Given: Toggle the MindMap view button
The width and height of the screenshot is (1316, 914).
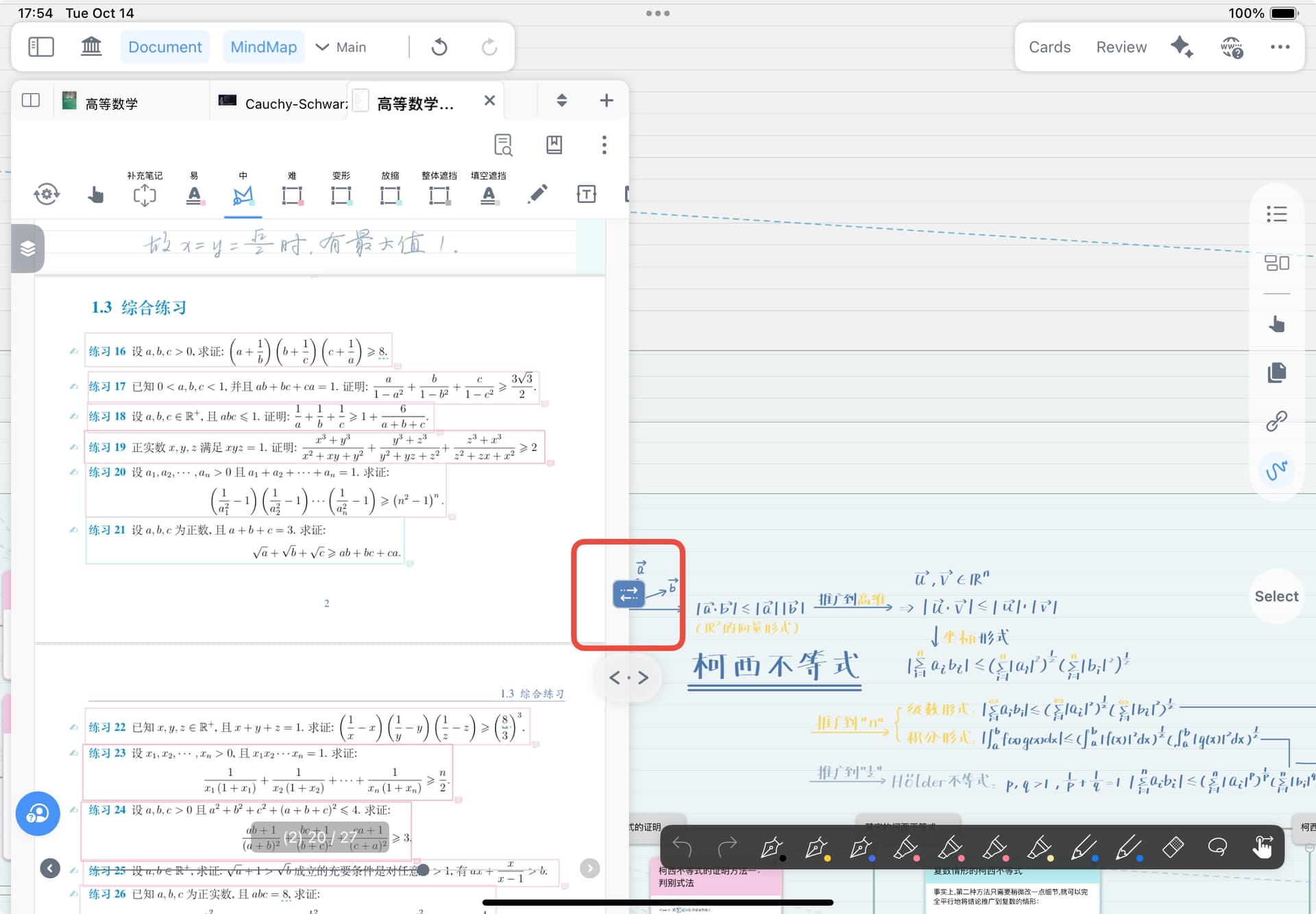Looking at the screenshot, I should [x=263, y=47].
